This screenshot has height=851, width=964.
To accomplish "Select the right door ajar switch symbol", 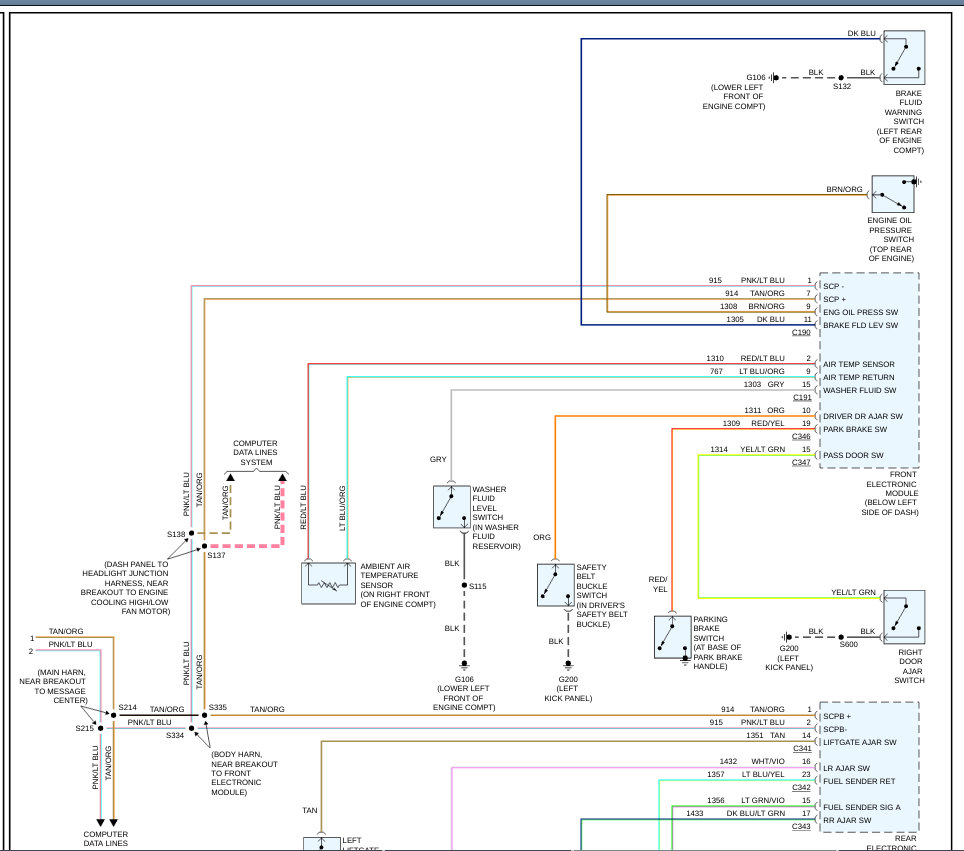I will click(x=903, y=617).
